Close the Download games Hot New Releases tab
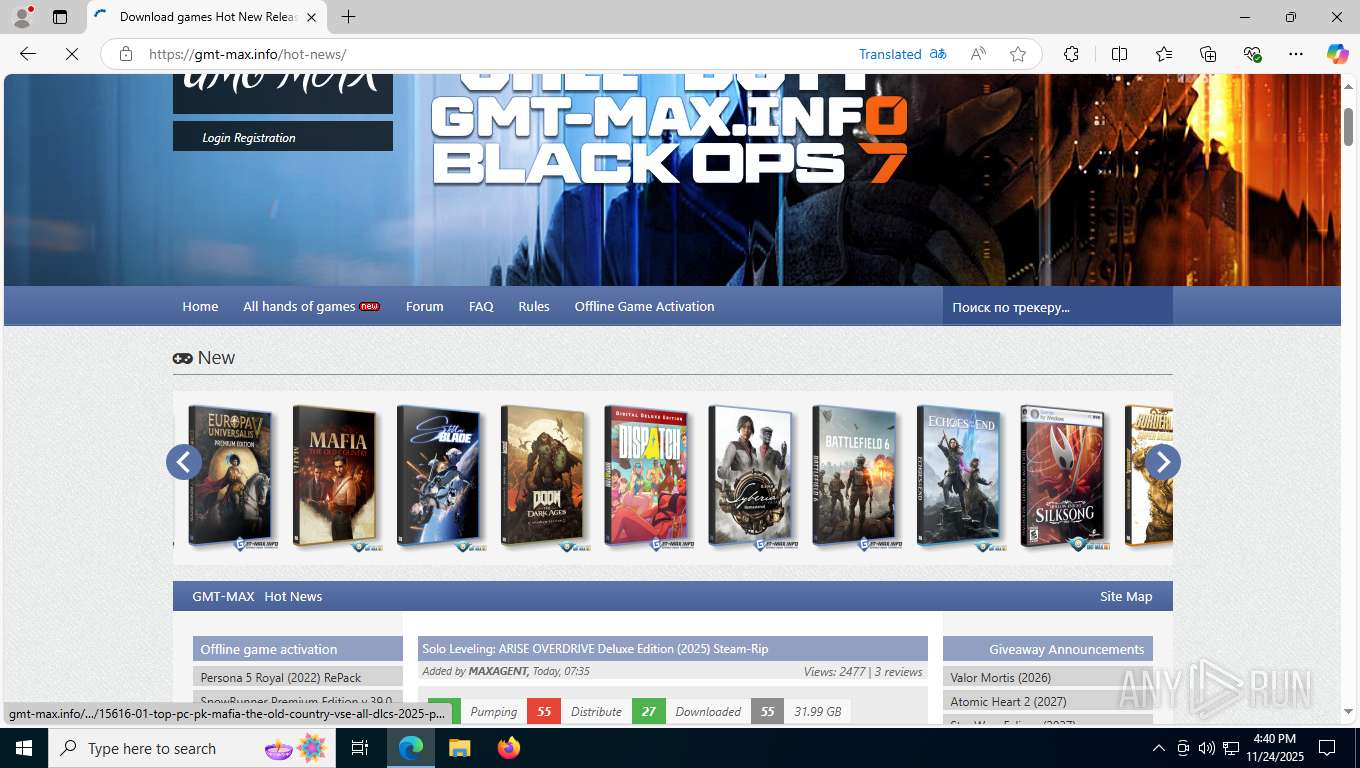 point(311,17)
